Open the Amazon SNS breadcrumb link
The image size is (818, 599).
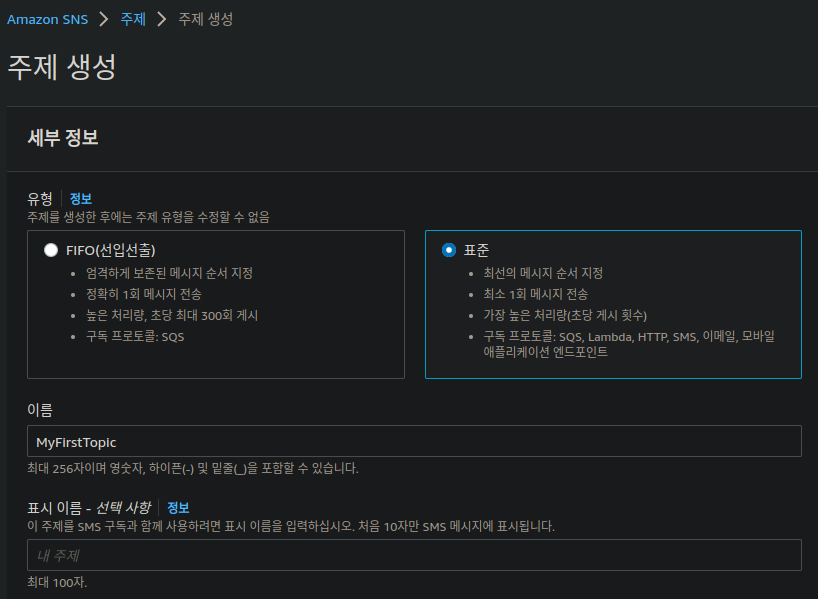[47, 19]
